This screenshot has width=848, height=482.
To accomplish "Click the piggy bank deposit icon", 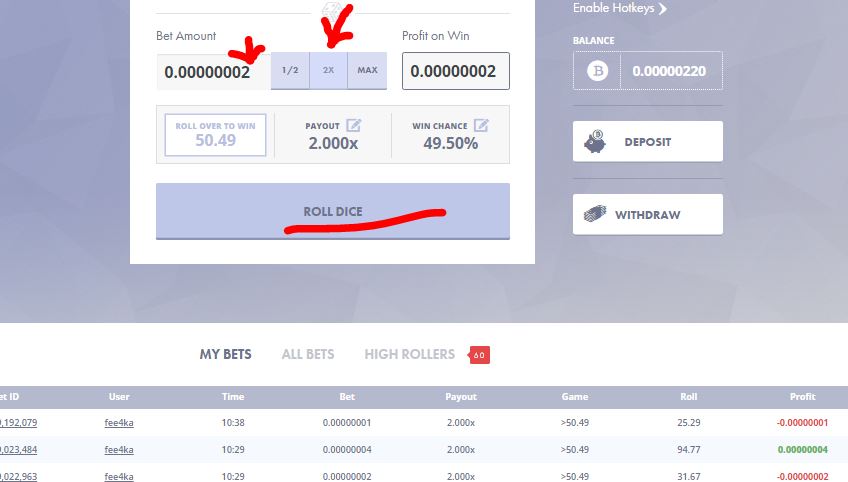I will point(595,142).
